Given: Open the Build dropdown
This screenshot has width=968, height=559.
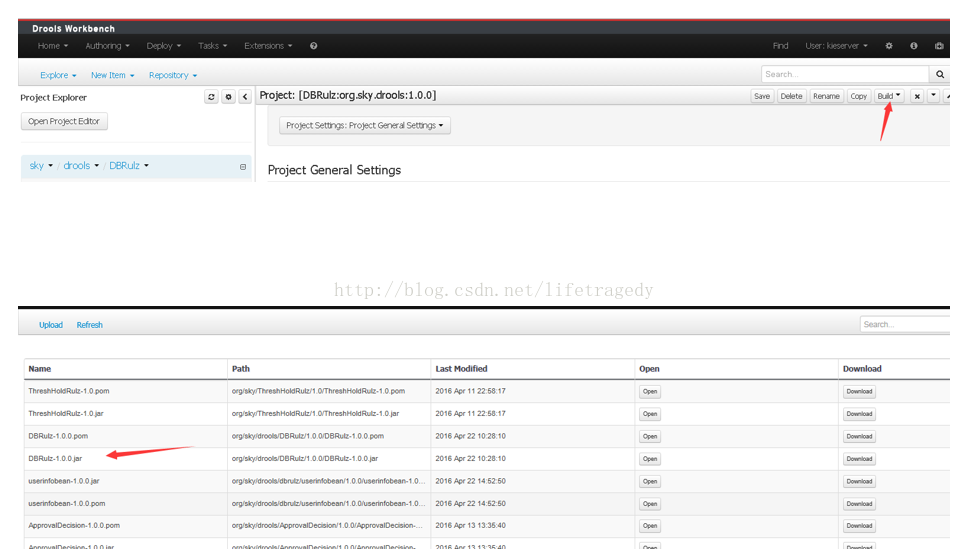Looking at the screenshot, I should click(x=889, y=96).
